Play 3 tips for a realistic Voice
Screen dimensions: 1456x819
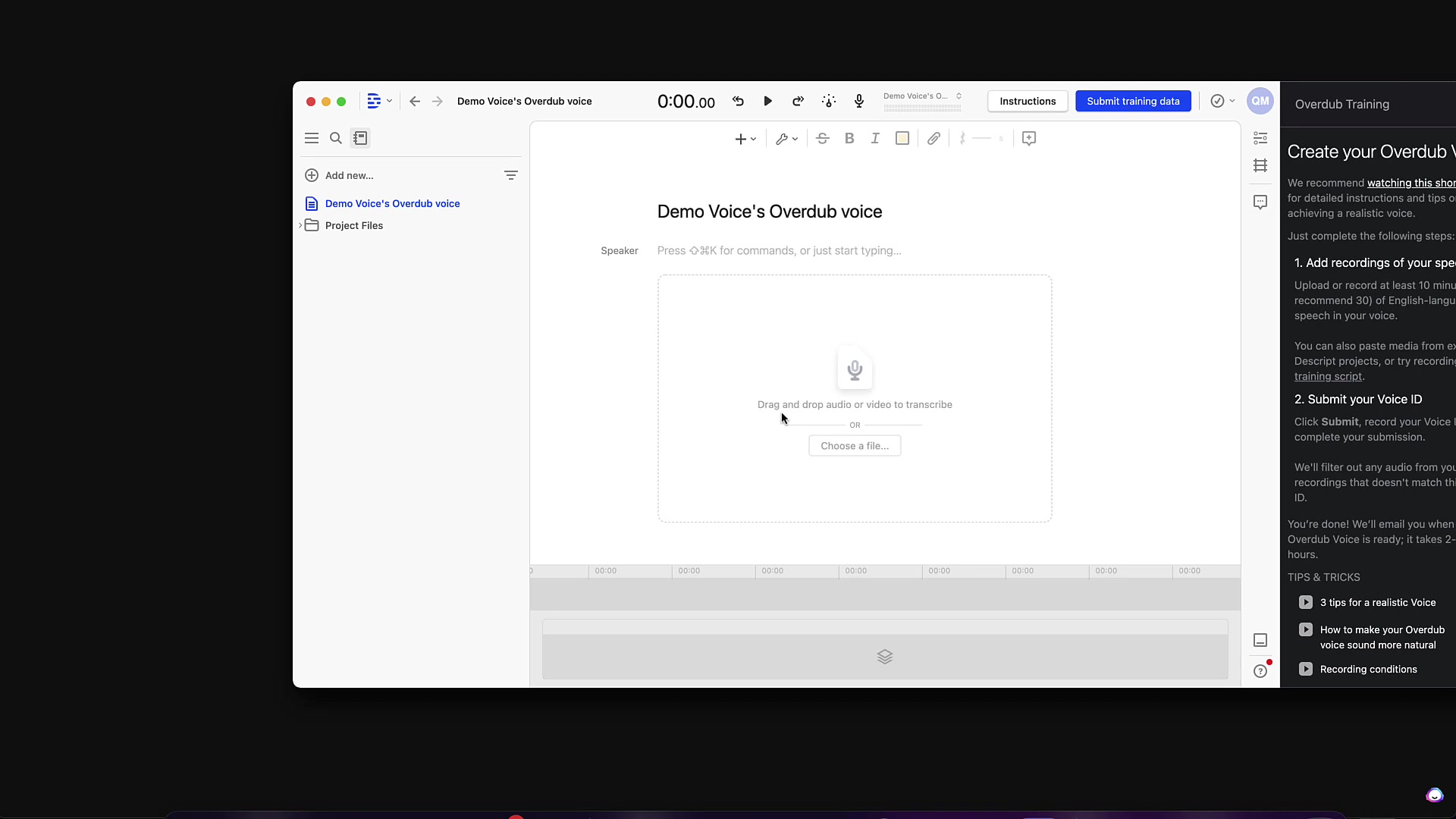[1377, 603]
